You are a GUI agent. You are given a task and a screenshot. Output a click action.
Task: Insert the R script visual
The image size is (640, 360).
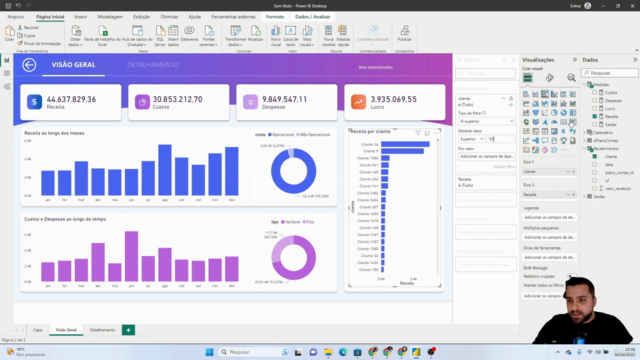click(564, 131)
